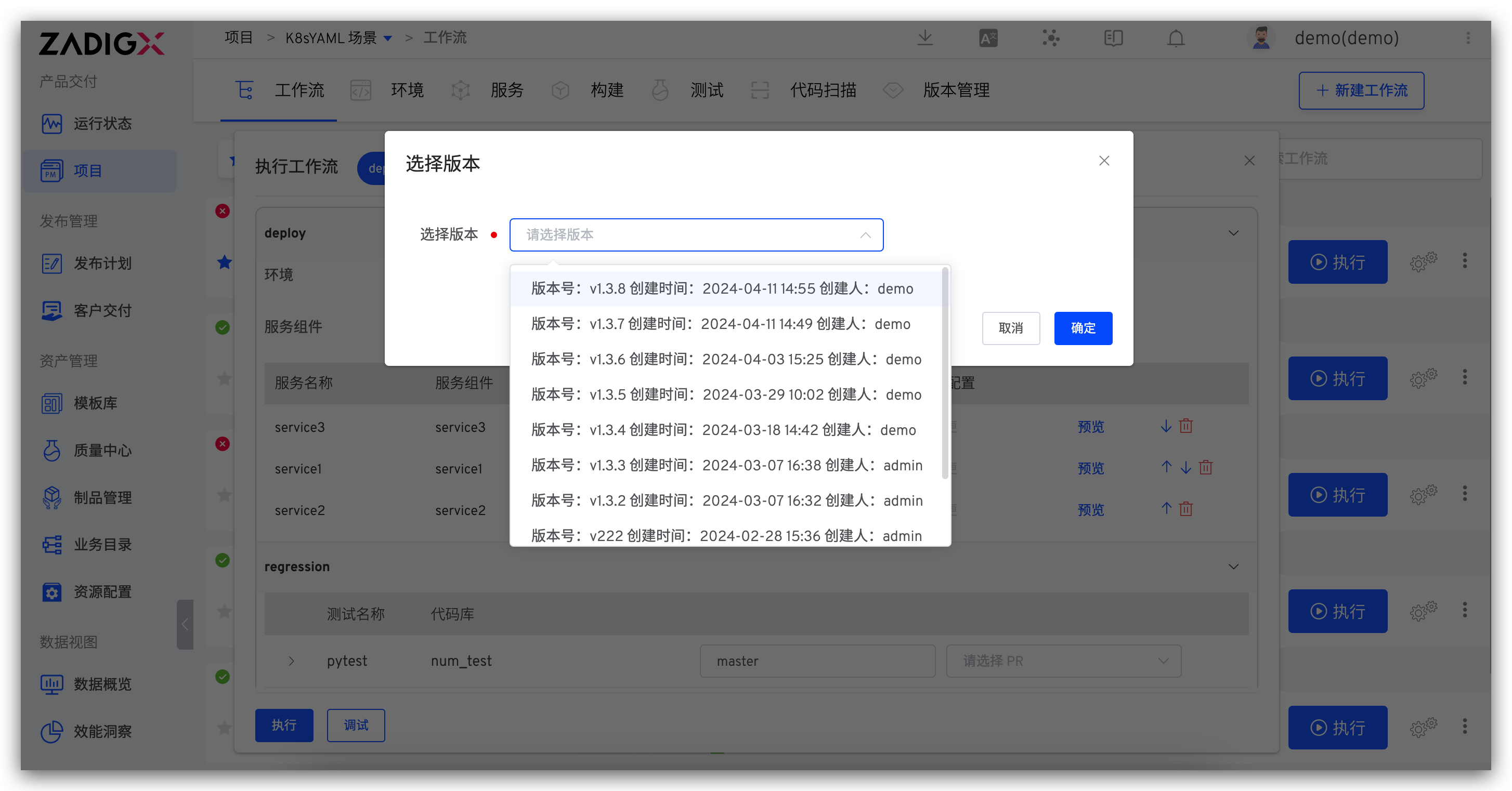1512x791 pixels.
Task: Collapse the regression section chevron
Action: [1233, 567]
